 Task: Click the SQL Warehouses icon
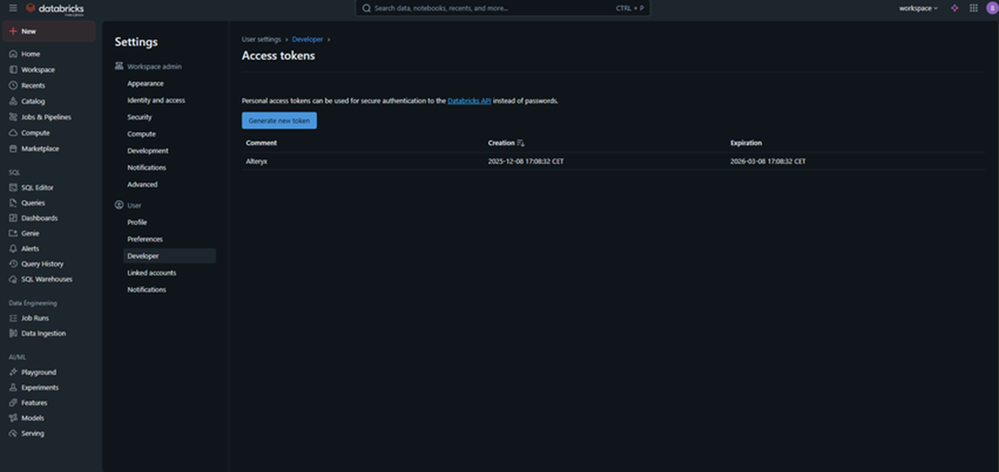tap(13, 280)
